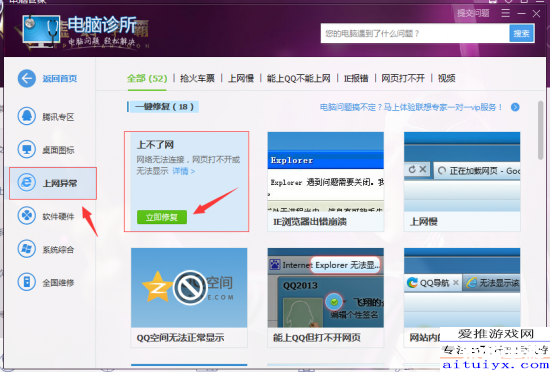The image size is (550, 372).
Task: Open 提交问题 in the title bar
Action: point(473,13)
